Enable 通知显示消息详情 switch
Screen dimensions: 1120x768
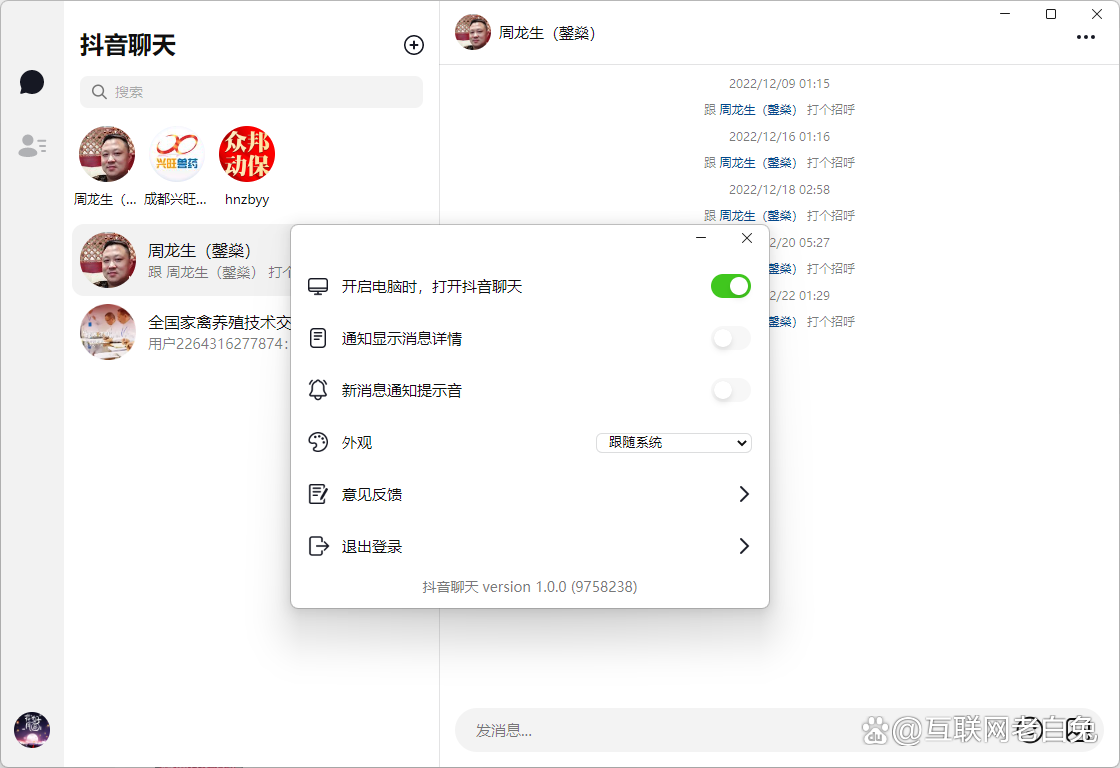pos(730,338)
